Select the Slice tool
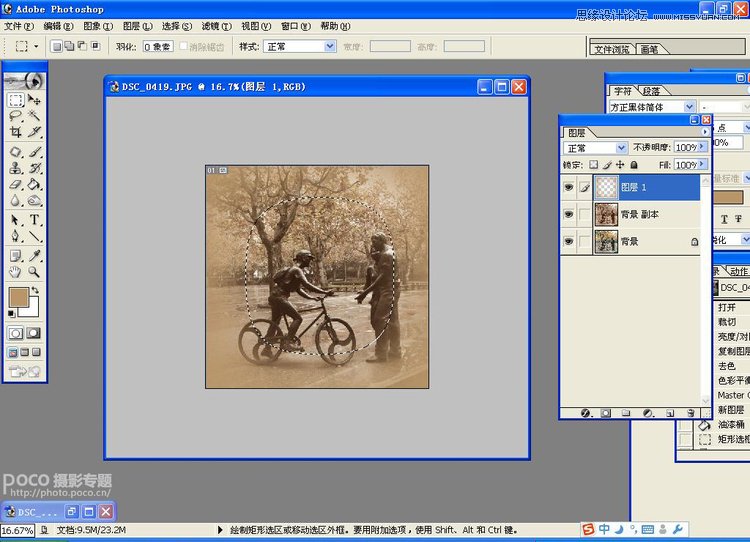This screenshot has width=750, height=542. pyautogui.click(x=34, y=132)
